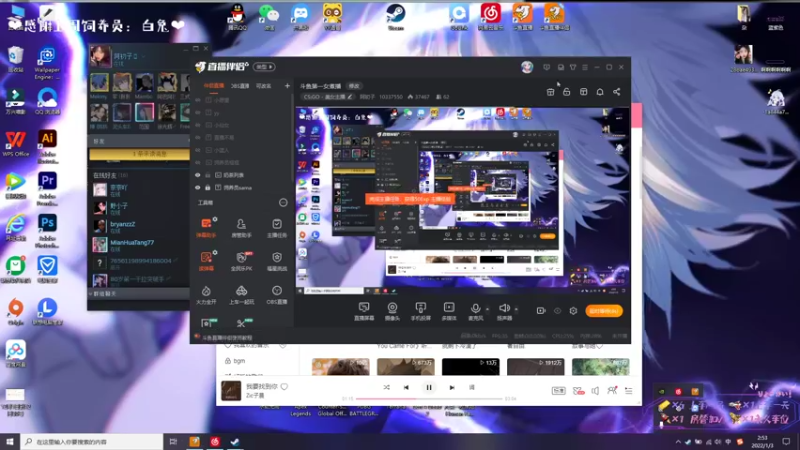Screen dimensions: 800x450
Task: Select the first orange scene tab
Action: (x=213, y=86)
